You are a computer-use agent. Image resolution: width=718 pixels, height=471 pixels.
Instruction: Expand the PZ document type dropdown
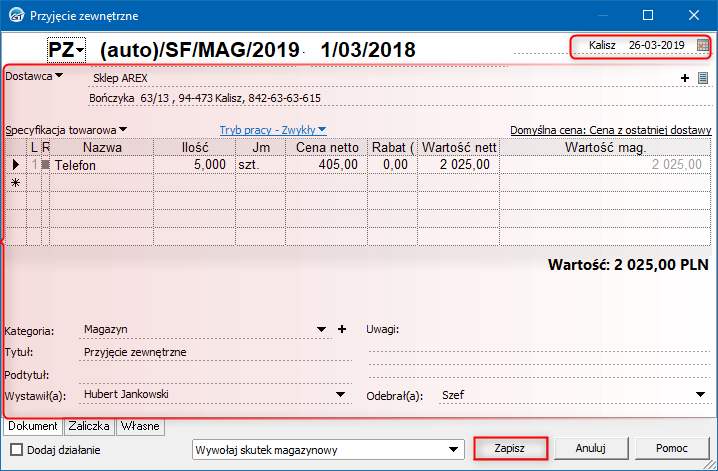click(x=66, y=49)
